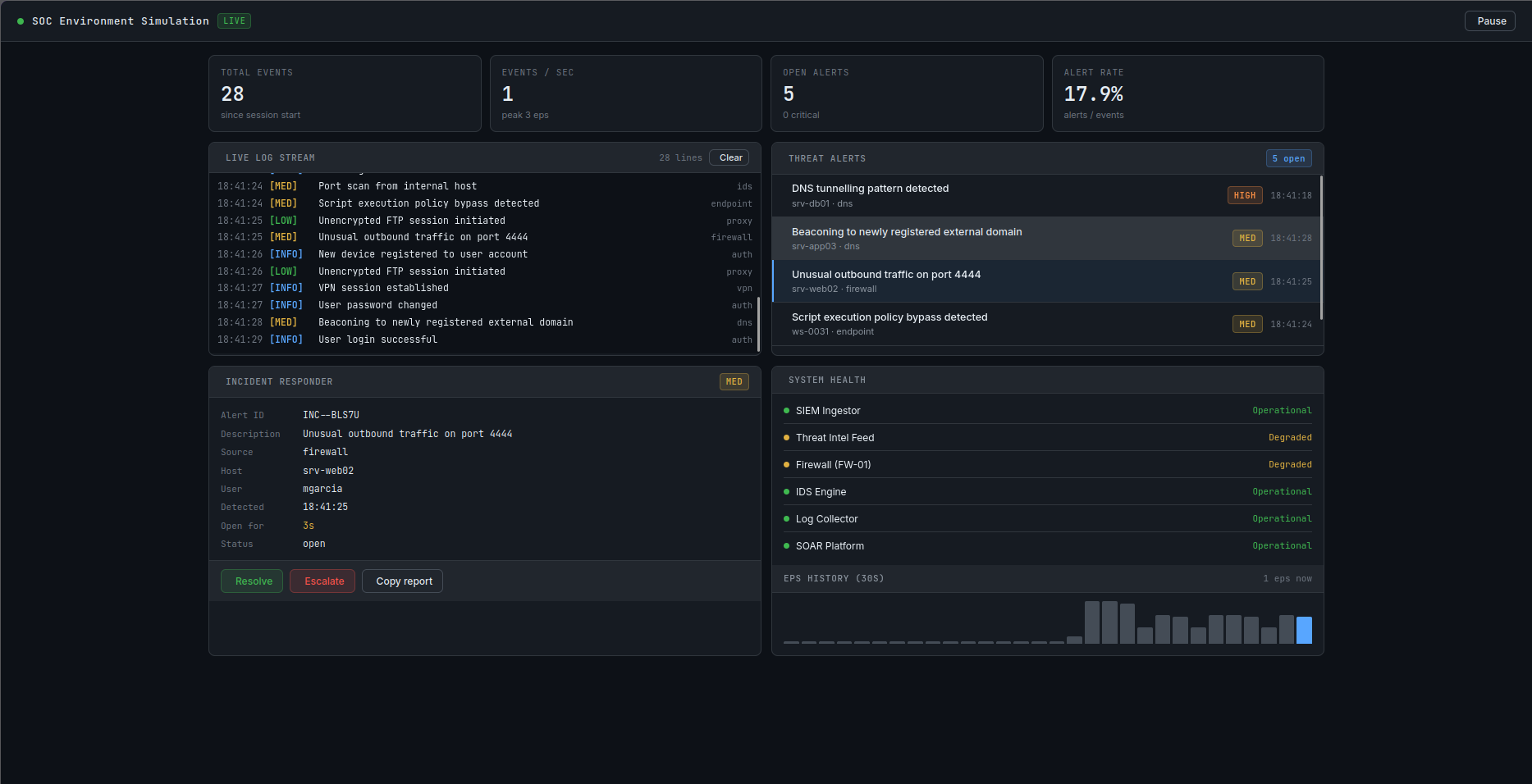
Task: Click the user value mgarcia
Action: [x=322, y=489]
